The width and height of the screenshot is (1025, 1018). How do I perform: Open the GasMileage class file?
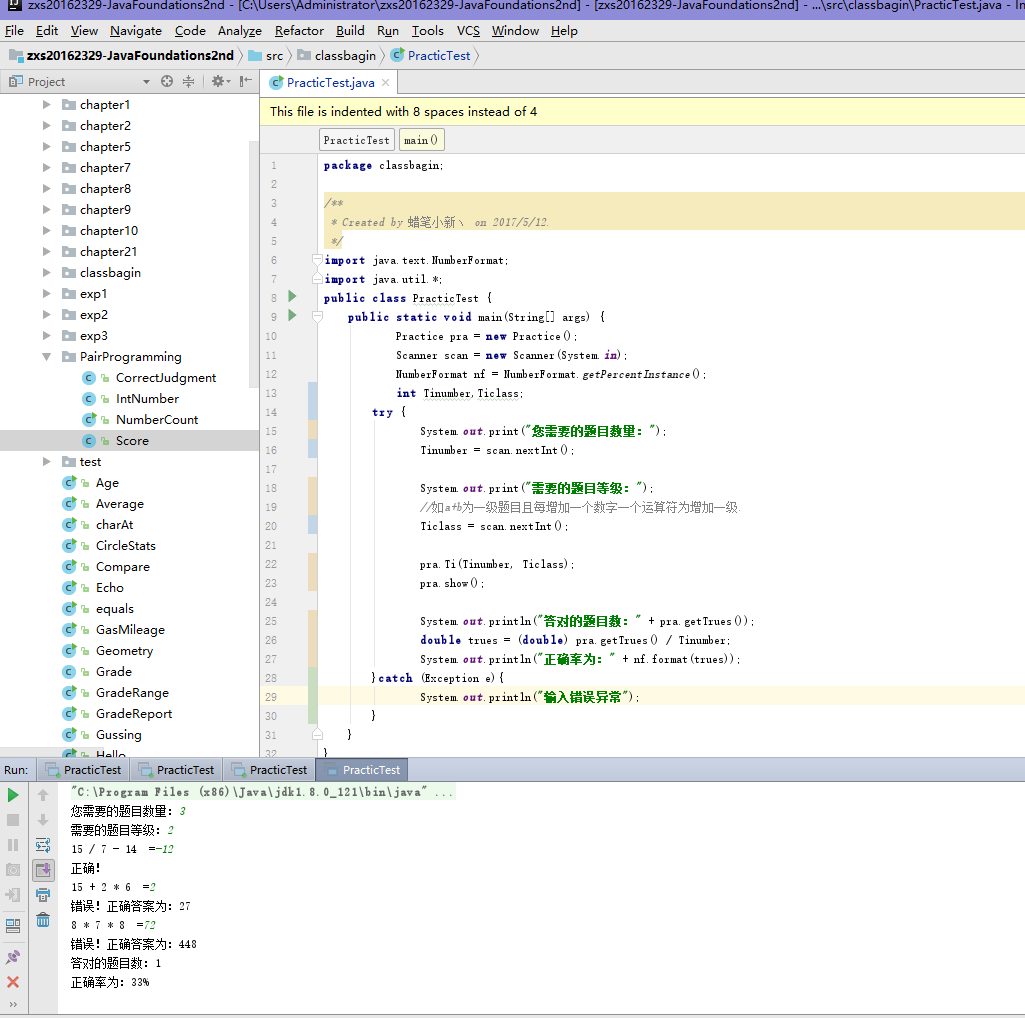pos(130,630)
